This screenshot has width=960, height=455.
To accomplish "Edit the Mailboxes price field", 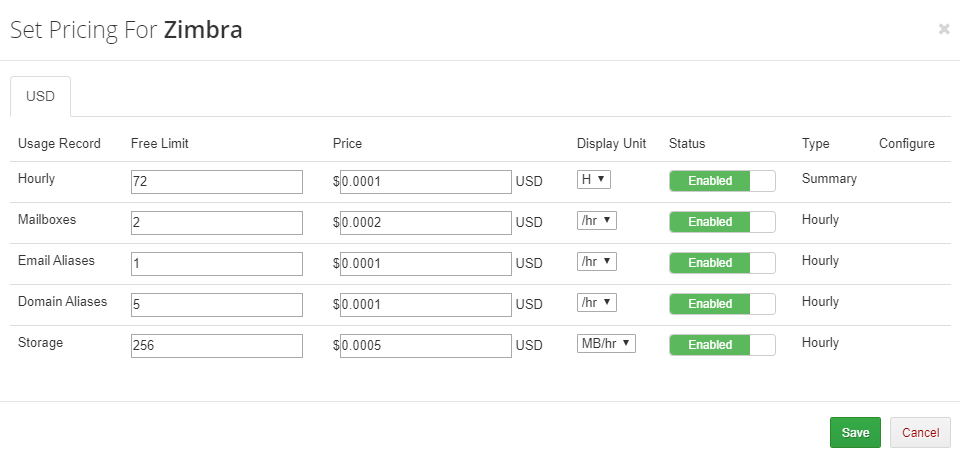I will (x=426, y=223).
